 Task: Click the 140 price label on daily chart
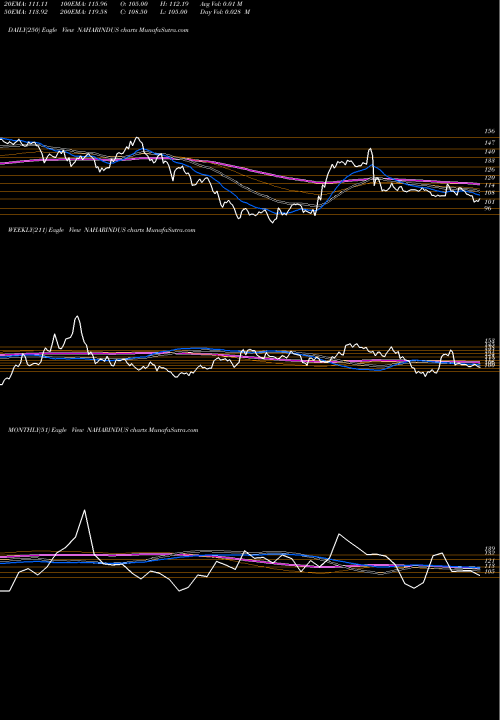tap(490, 152)
